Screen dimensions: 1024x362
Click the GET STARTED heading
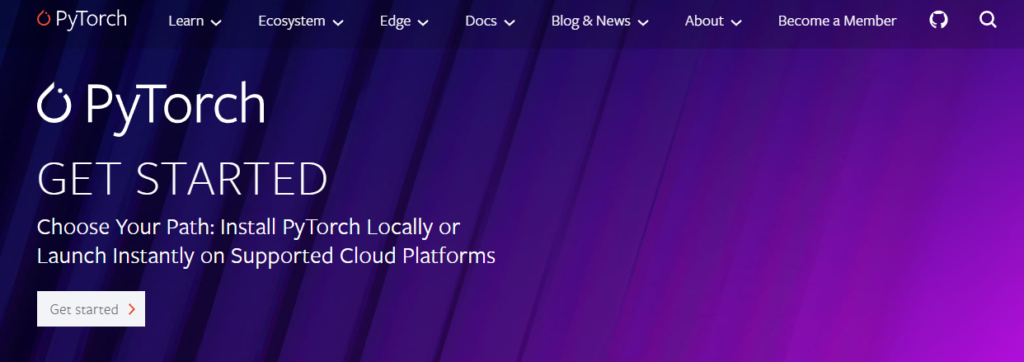coord(182,179)
